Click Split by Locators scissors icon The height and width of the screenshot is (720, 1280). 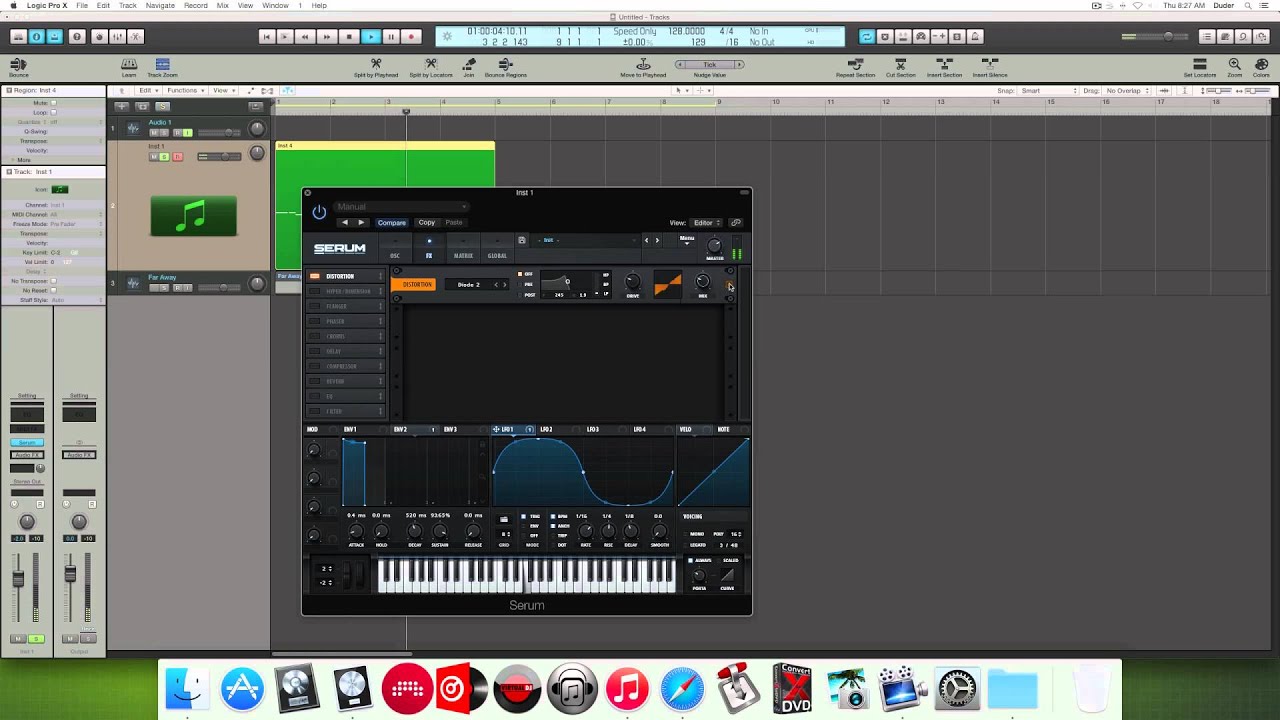[x=431, y=64]
